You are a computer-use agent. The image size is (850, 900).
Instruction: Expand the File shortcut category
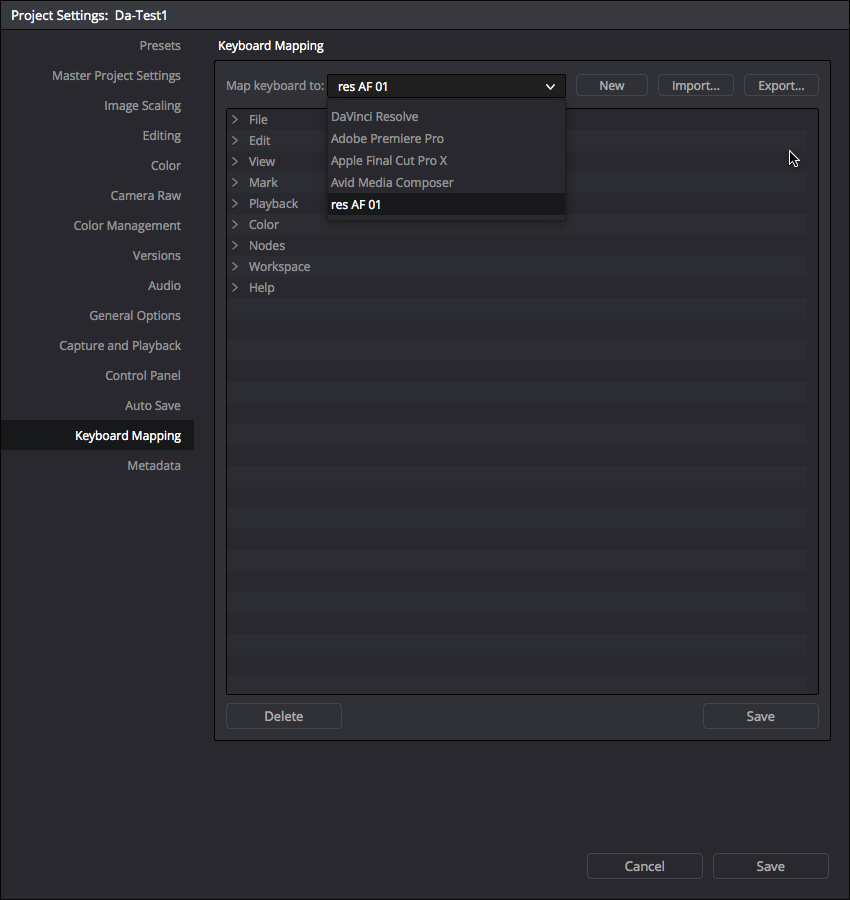[x=236, y=120]
